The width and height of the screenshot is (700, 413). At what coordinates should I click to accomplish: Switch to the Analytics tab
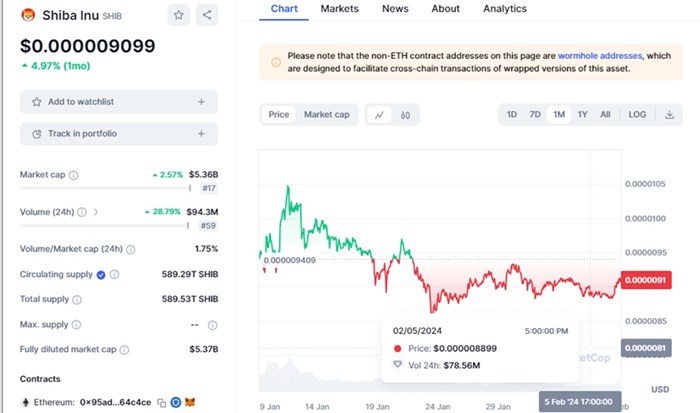[505, 9]
